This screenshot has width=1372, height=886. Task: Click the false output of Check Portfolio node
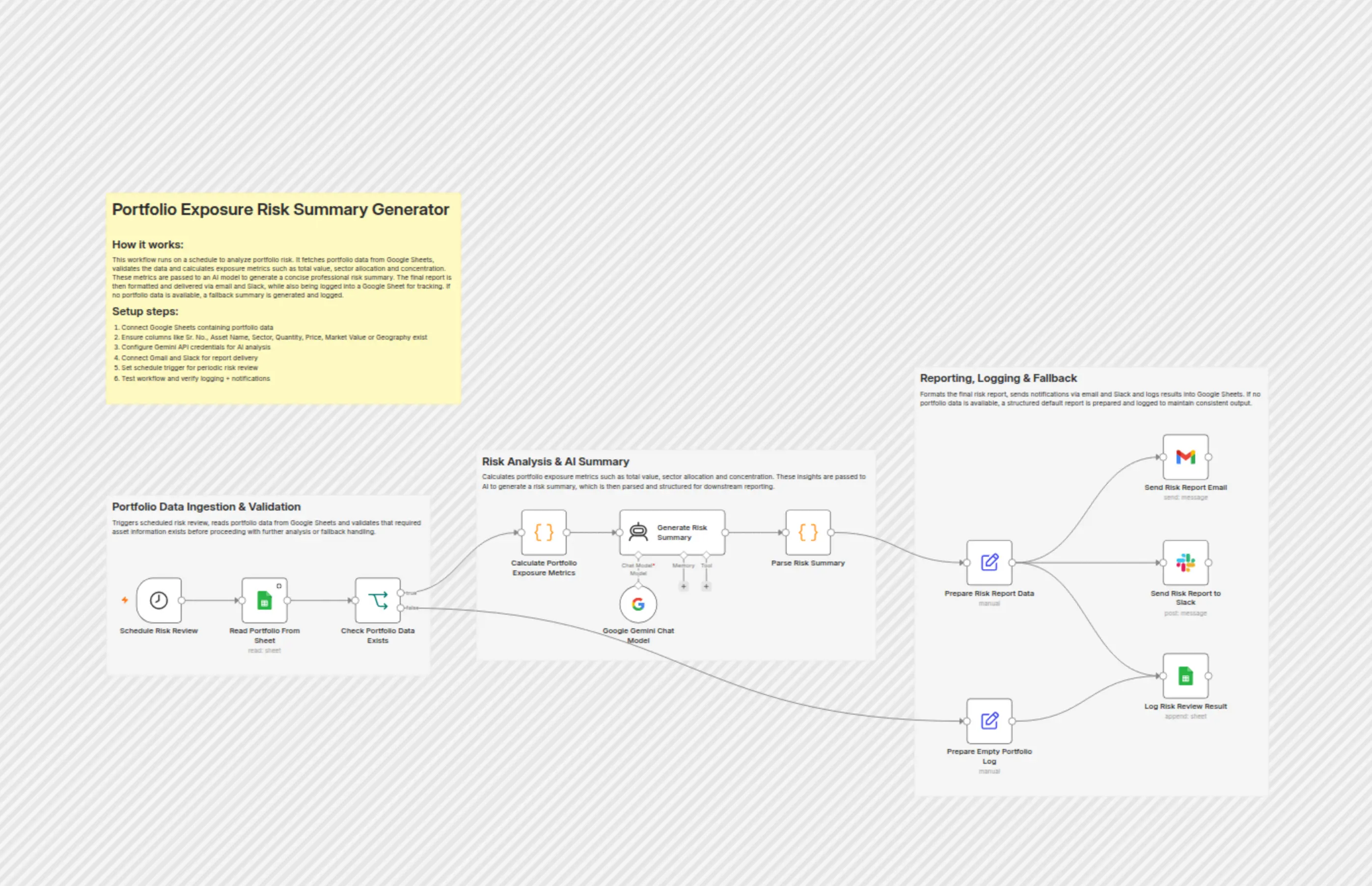click(x=401, y=608)
